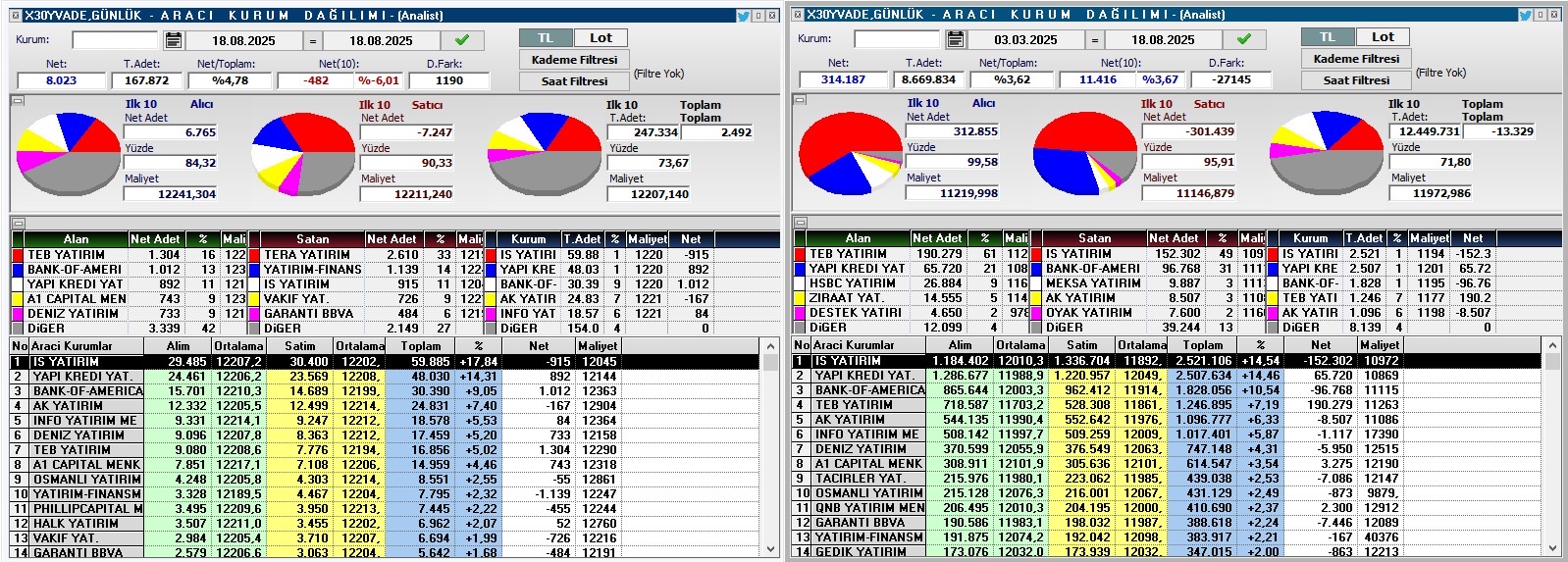Collapse the top-10 table panel in right window

(x=799, y=223)
